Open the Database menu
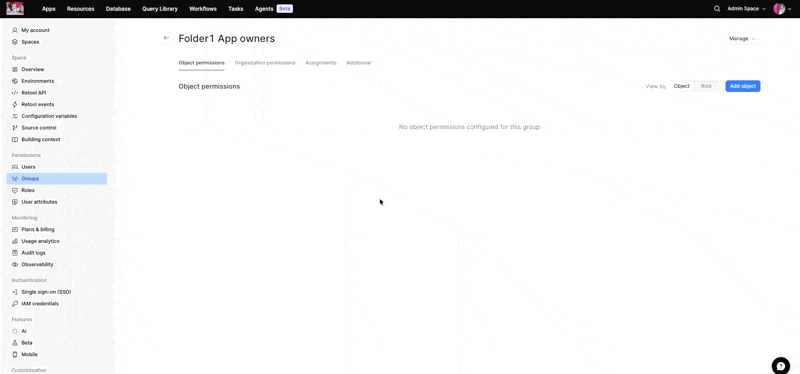 click(118, 9)
